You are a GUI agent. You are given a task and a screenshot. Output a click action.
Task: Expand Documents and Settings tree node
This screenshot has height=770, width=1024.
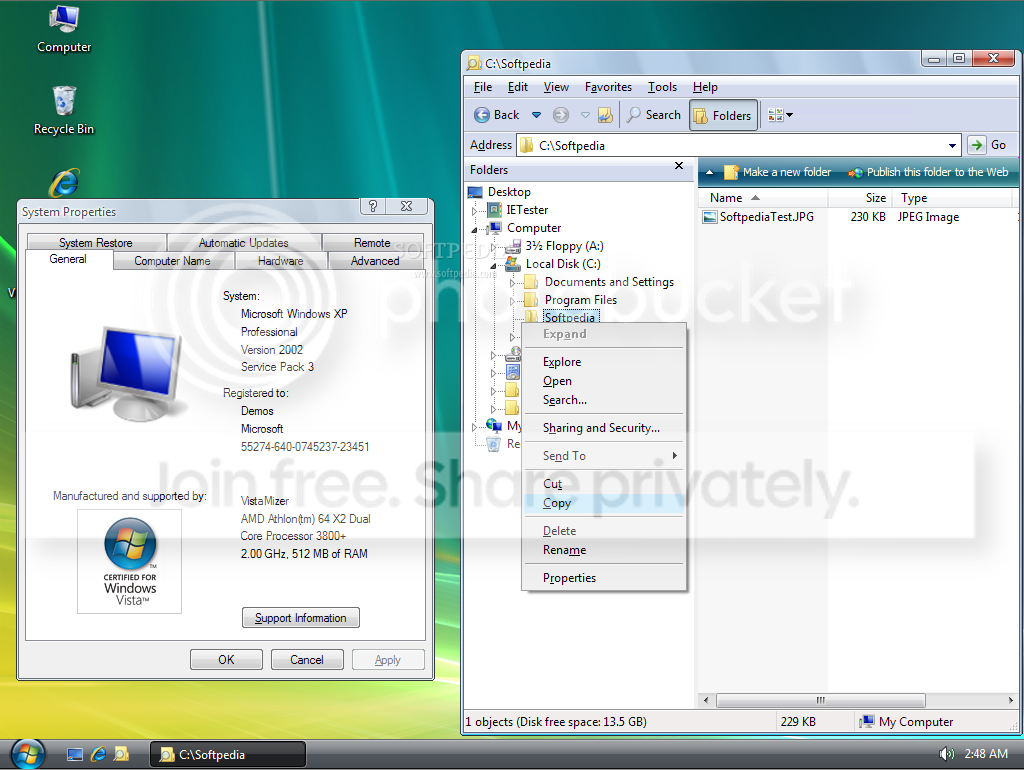[512, 282]
